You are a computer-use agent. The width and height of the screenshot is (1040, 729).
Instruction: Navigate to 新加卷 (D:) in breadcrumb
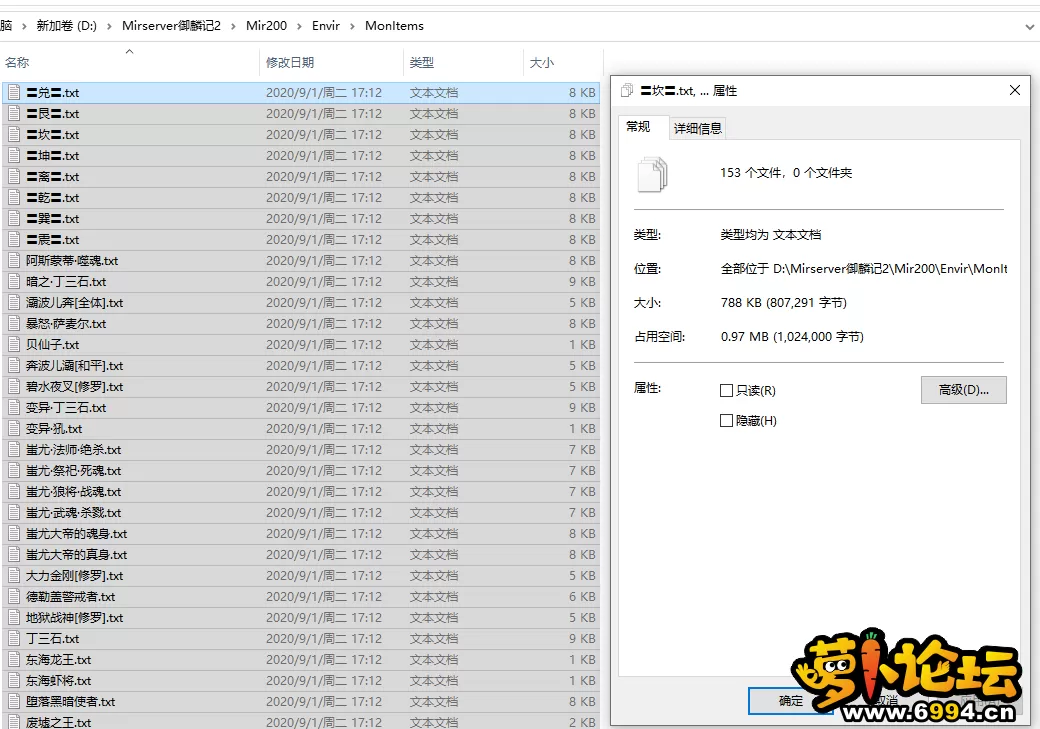(x=66, y=26)
